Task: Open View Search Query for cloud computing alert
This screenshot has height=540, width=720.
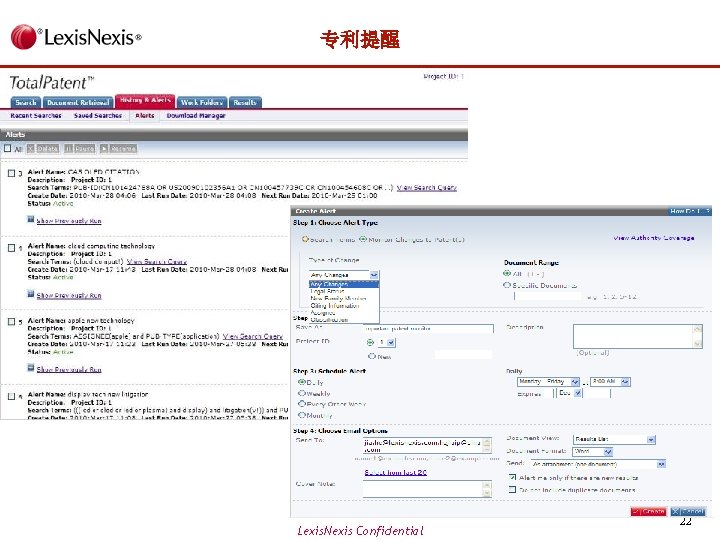Action: 157,261
